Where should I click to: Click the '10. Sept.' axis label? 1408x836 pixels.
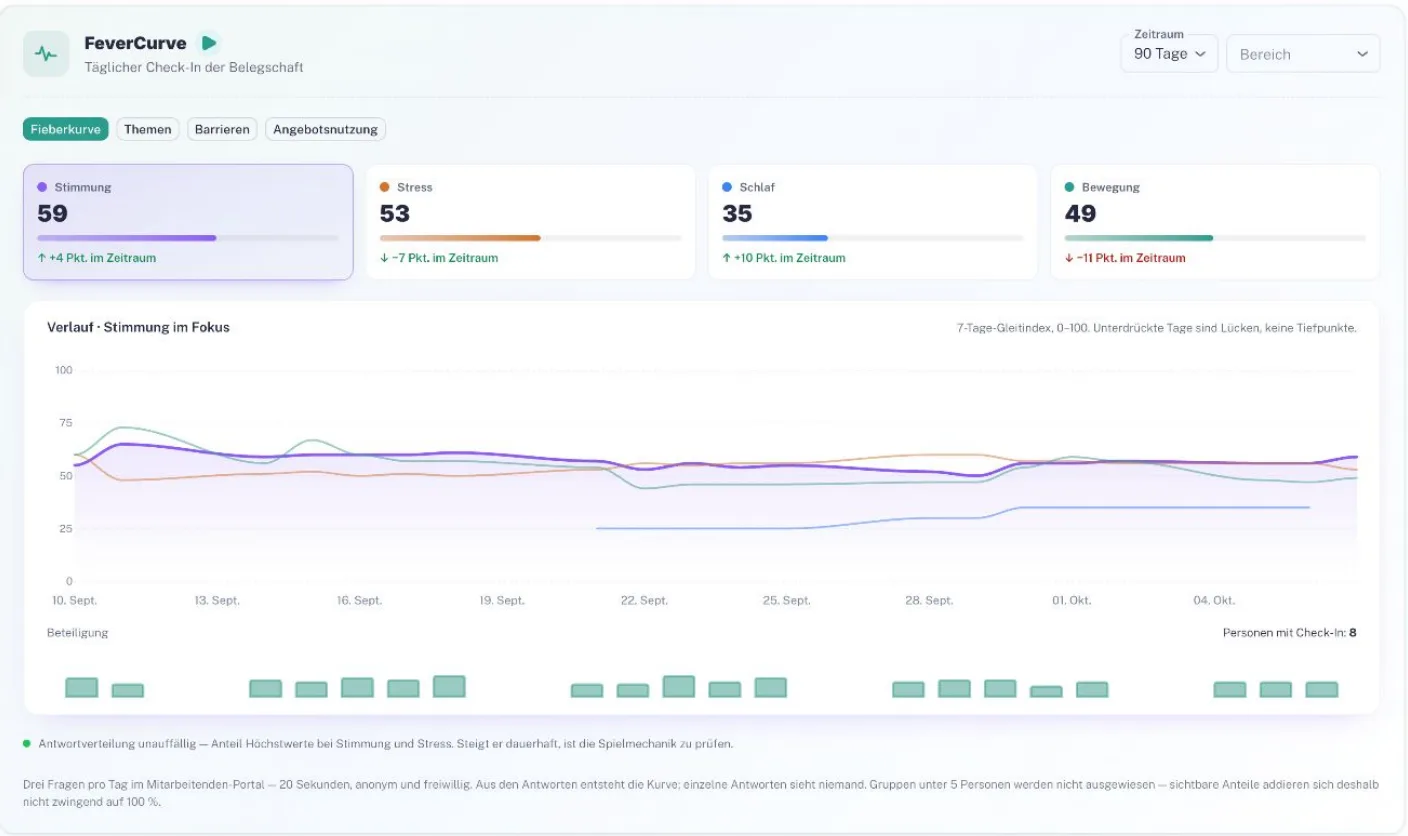(75, 601)
